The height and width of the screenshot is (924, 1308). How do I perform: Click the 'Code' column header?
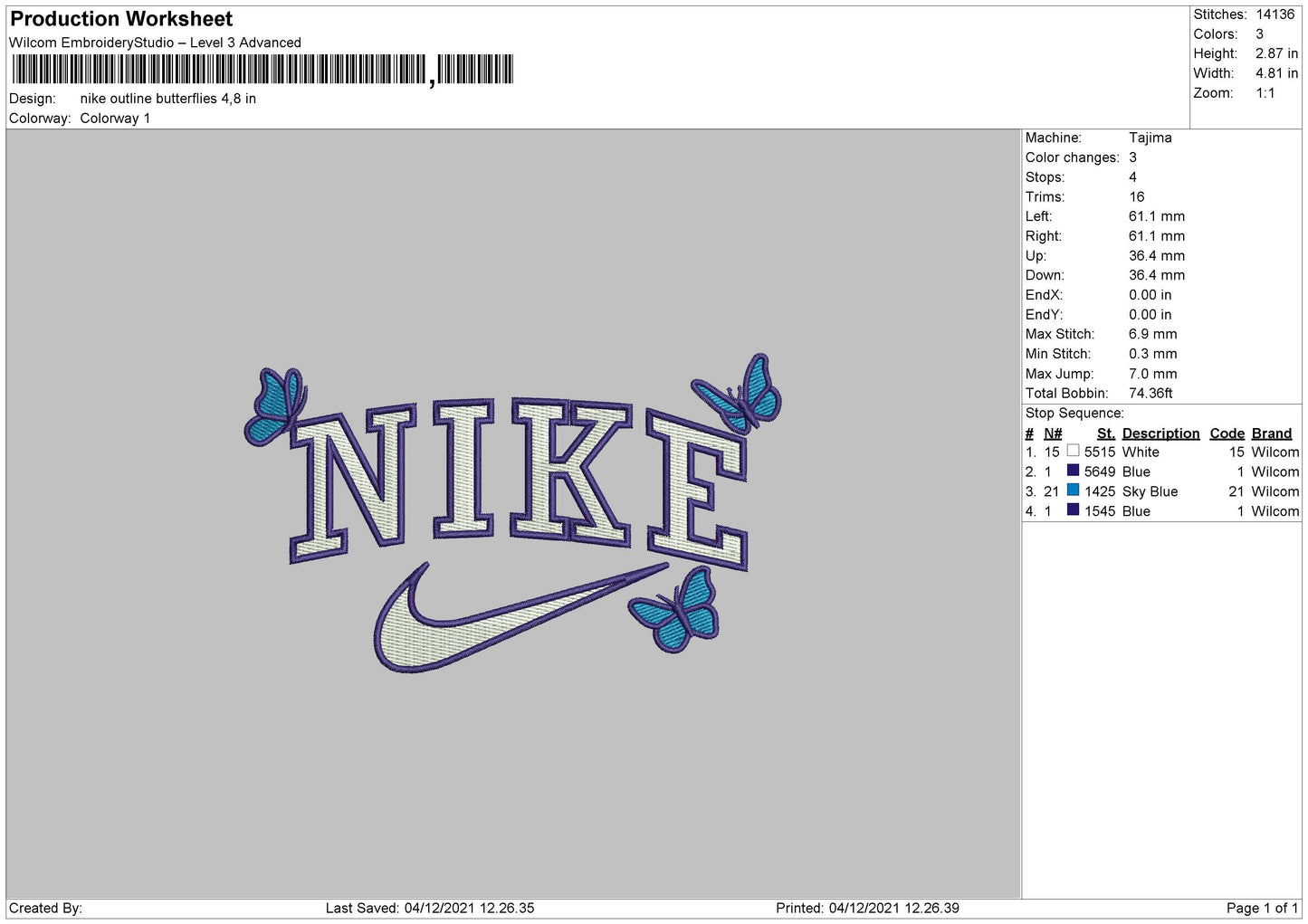point(1227,433)
